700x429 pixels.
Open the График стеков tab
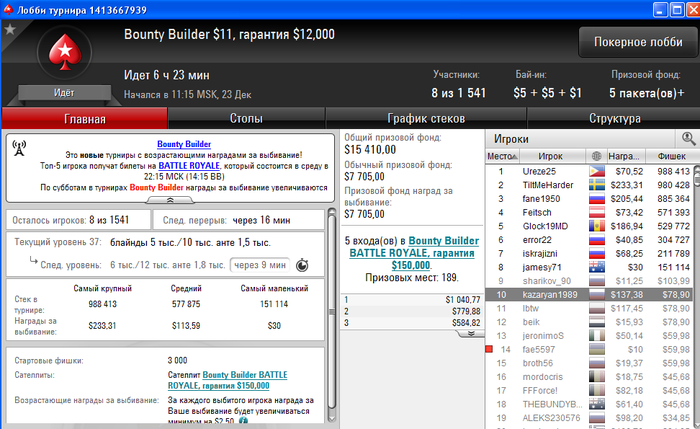426,118
